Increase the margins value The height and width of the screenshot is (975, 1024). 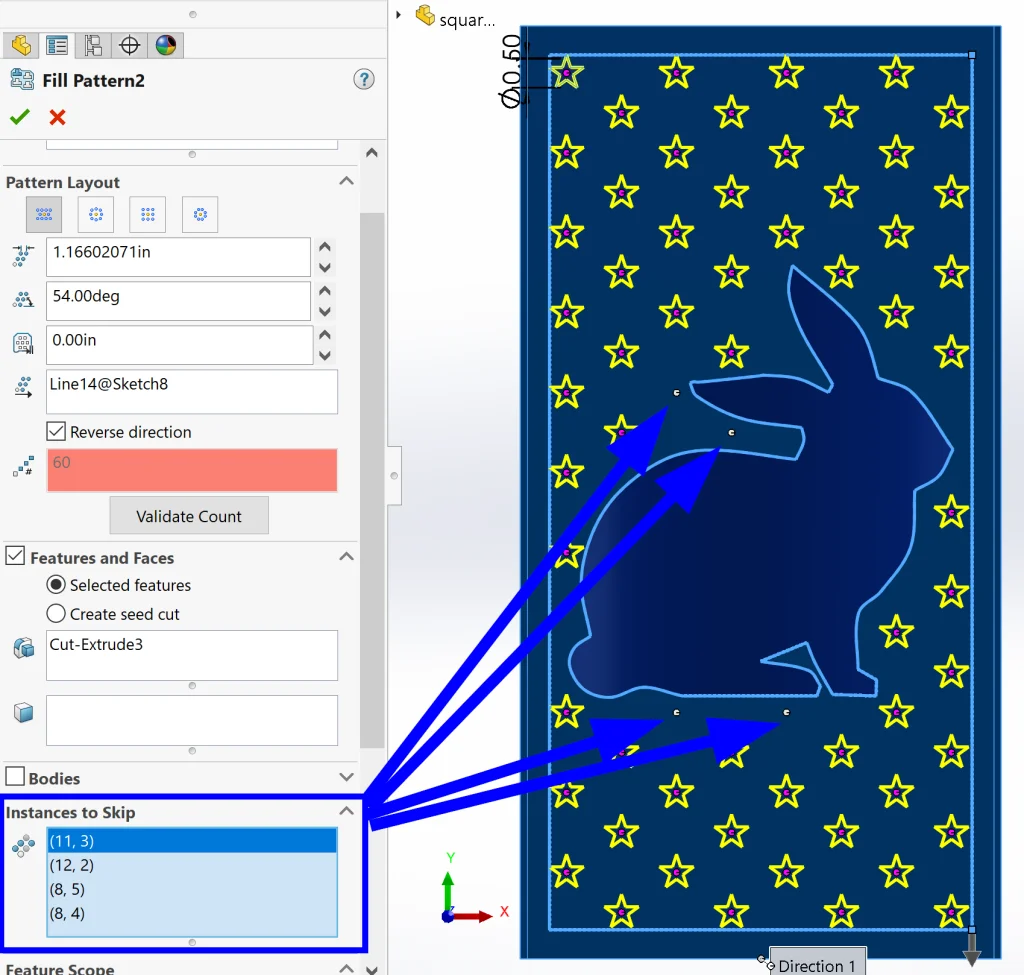pos(325,334)
